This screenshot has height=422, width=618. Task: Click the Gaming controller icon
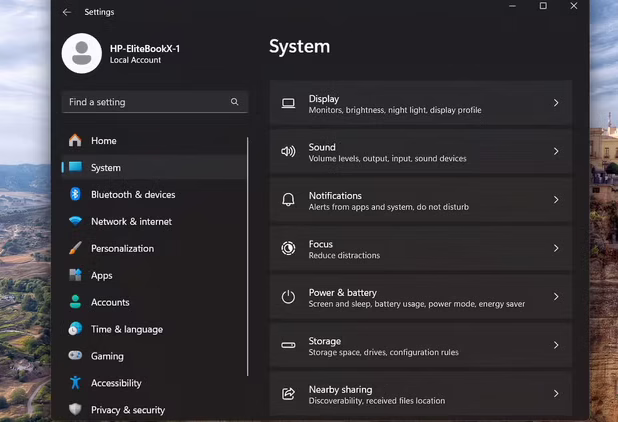tap(75, 356)
